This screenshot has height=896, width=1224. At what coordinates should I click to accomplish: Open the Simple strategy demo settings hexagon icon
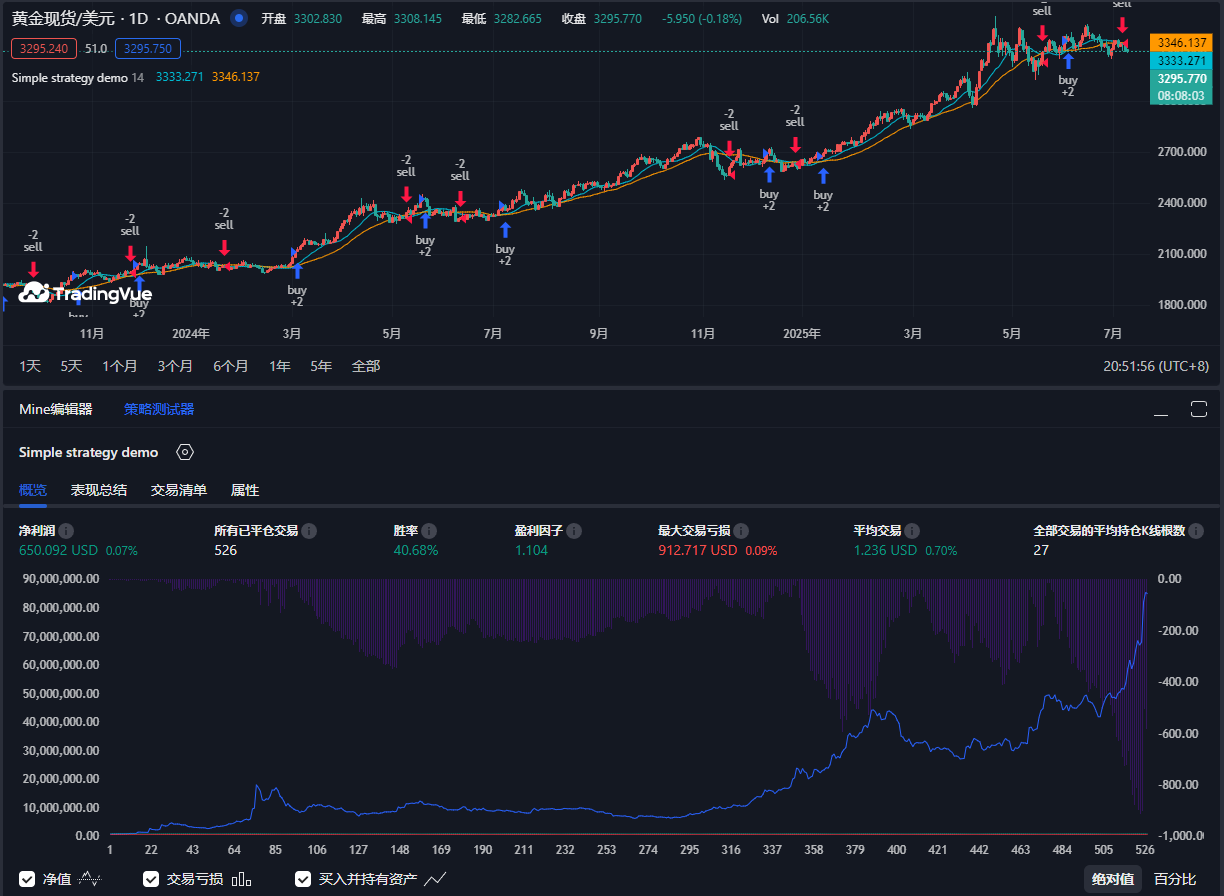click(184, 452)
